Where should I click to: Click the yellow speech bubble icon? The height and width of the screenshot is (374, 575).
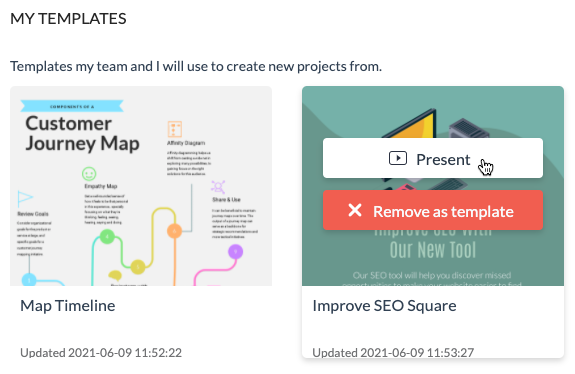115,275
